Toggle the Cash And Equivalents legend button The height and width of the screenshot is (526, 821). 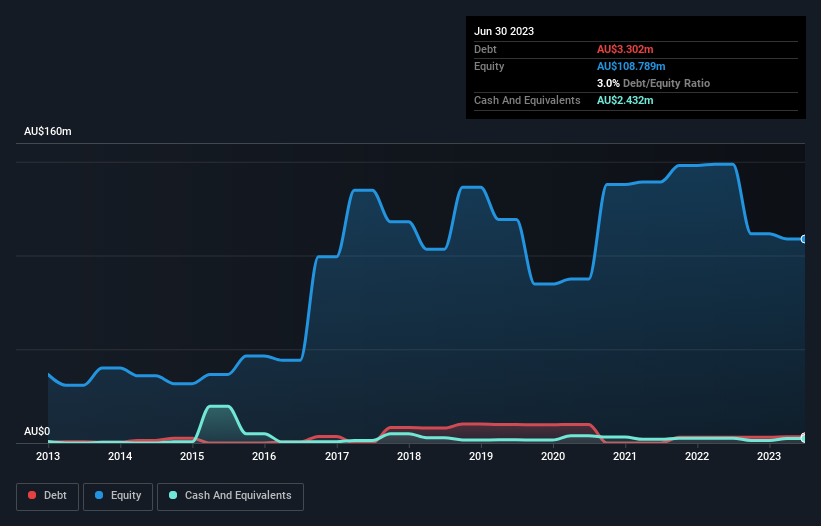230,496
